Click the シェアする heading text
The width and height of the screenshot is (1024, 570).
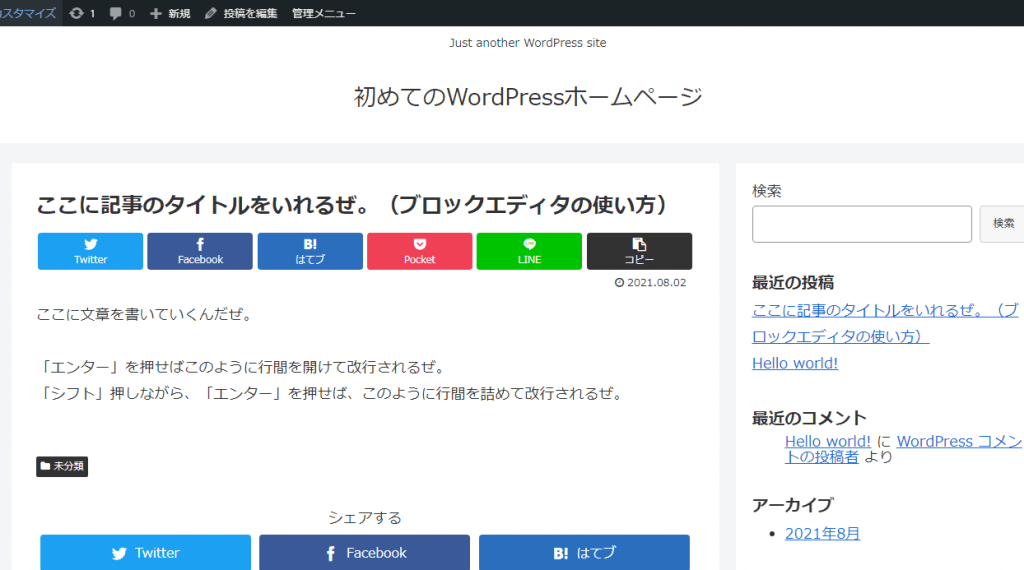[364, 518]
